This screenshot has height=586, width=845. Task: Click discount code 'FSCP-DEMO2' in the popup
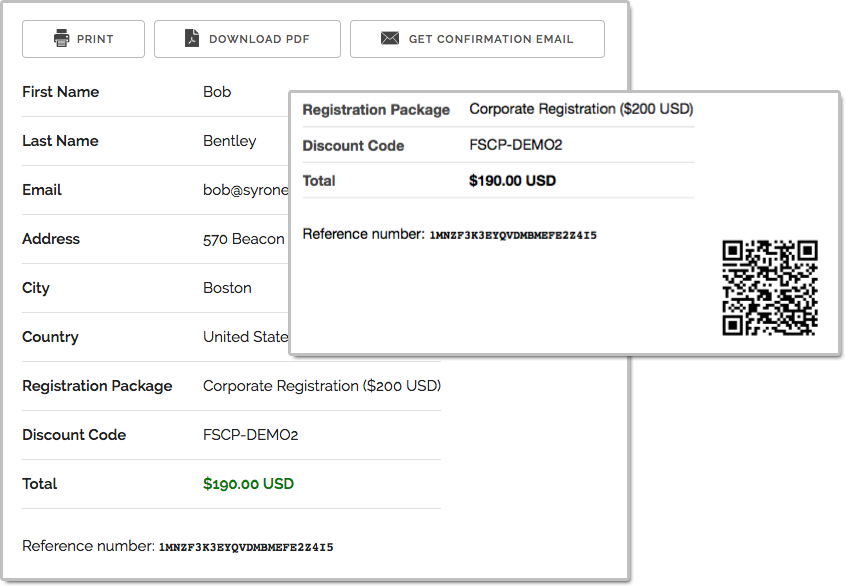[516, 145]
